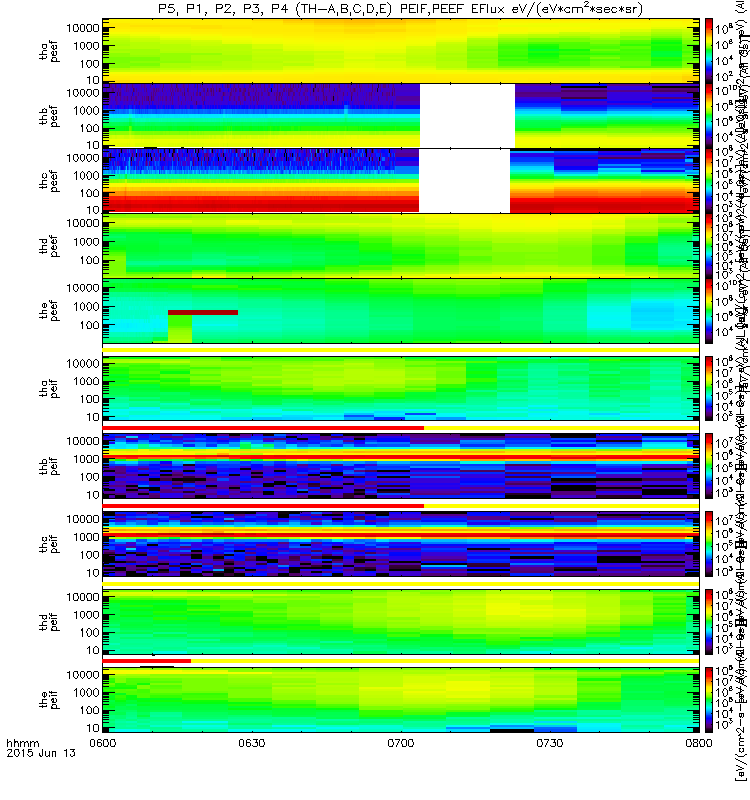
Task: Select the 'thc peif' y-axis panel label
Action: pos(49,544)
